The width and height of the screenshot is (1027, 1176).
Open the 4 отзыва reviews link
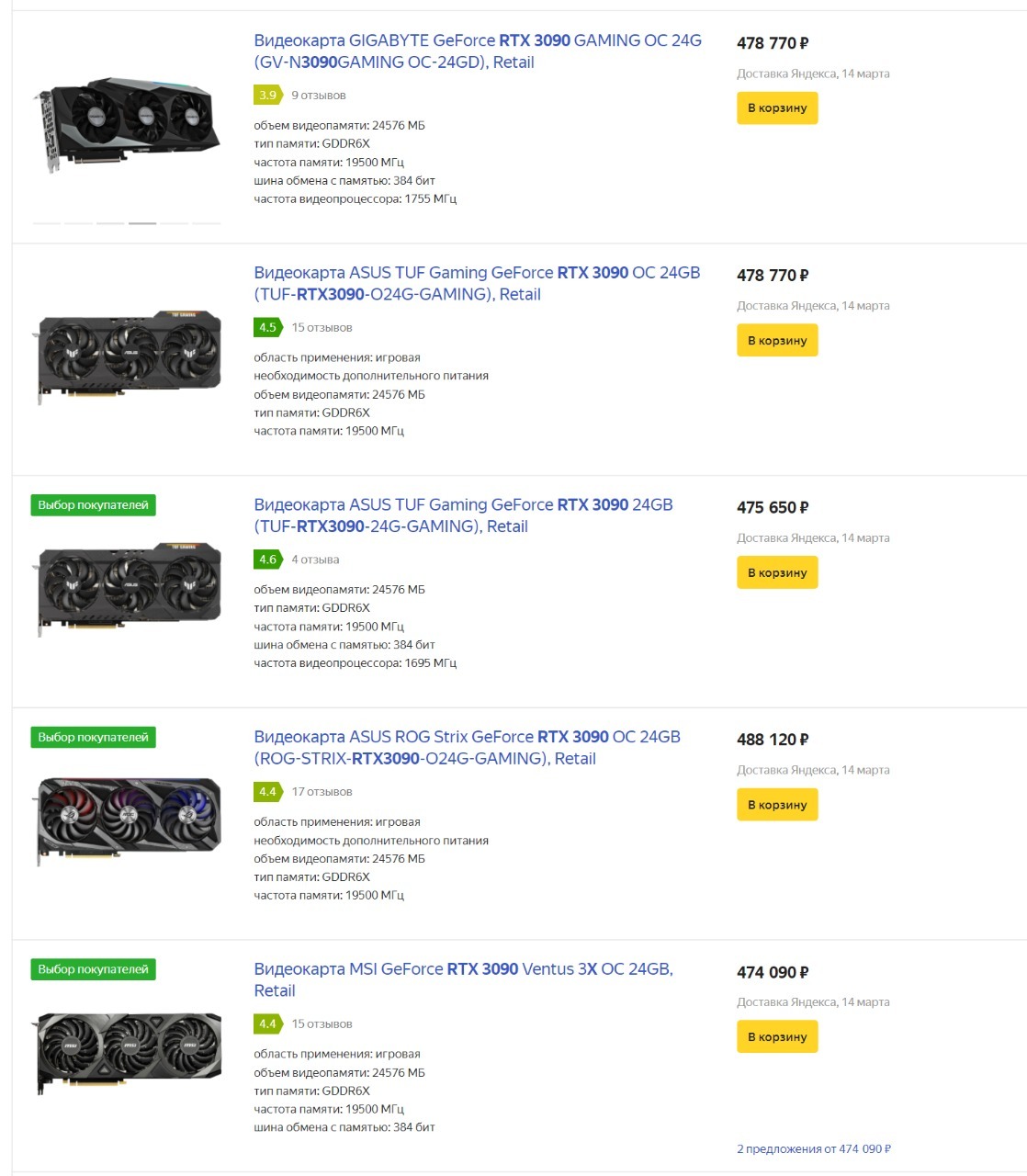tap(315, 560)
